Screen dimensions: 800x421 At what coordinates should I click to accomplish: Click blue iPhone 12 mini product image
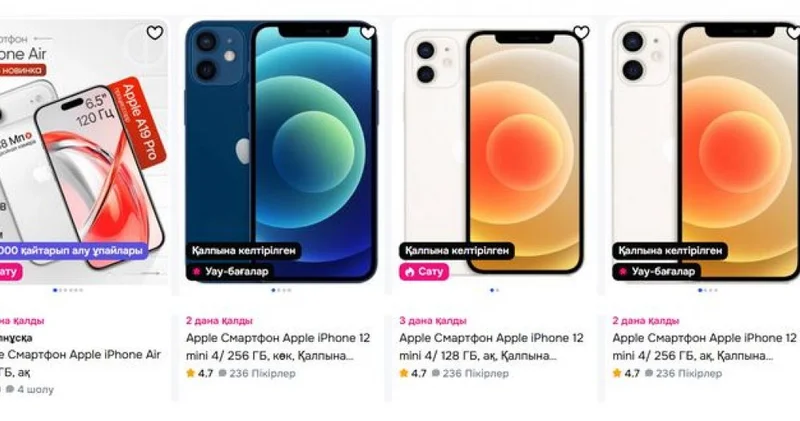click(x=281, y=151)
